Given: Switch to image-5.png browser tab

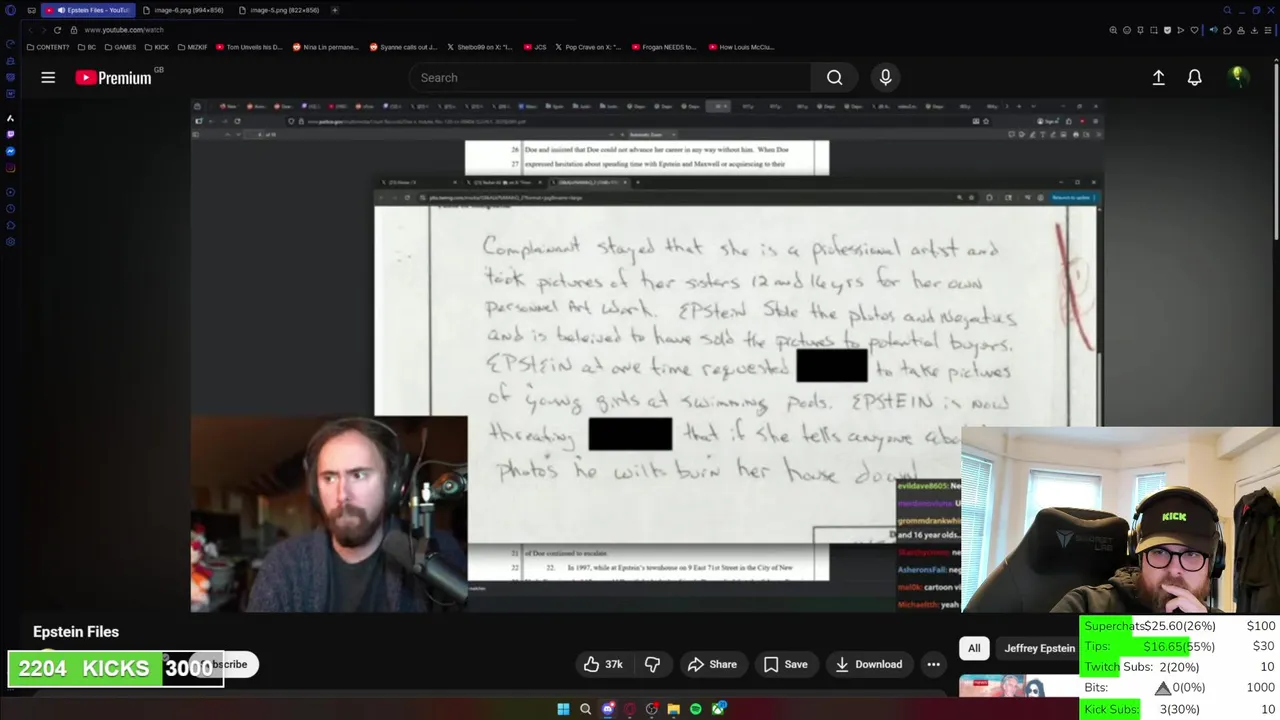Looking at the screenshot, I should (x=279, y=10).
